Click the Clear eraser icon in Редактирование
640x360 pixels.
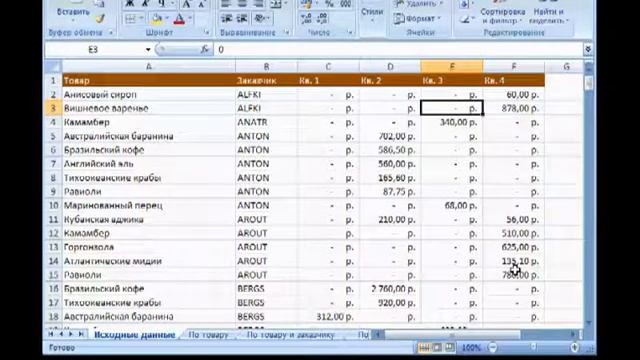click(x=465, y=19)
